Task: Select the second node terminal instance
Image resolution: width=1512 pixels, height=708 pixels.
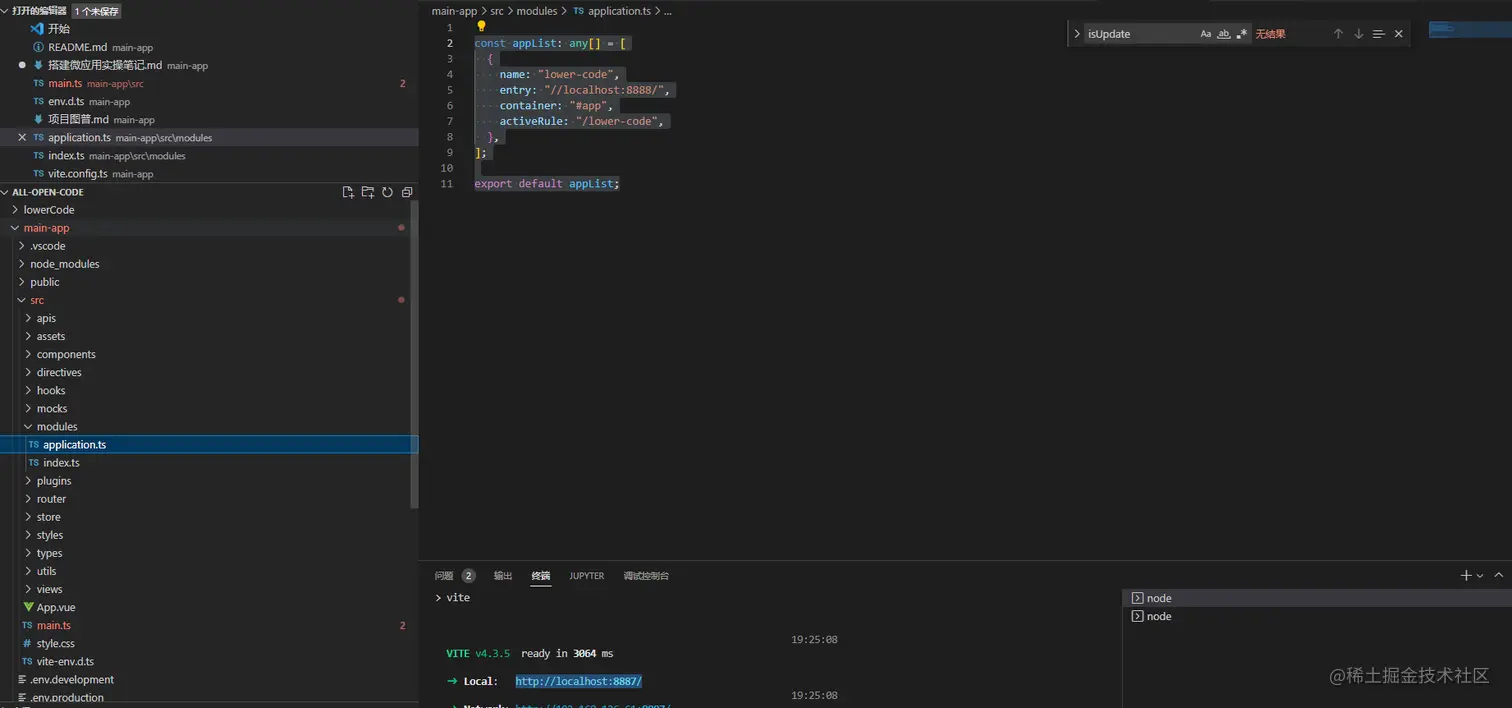Action: tap(1317, 616)
